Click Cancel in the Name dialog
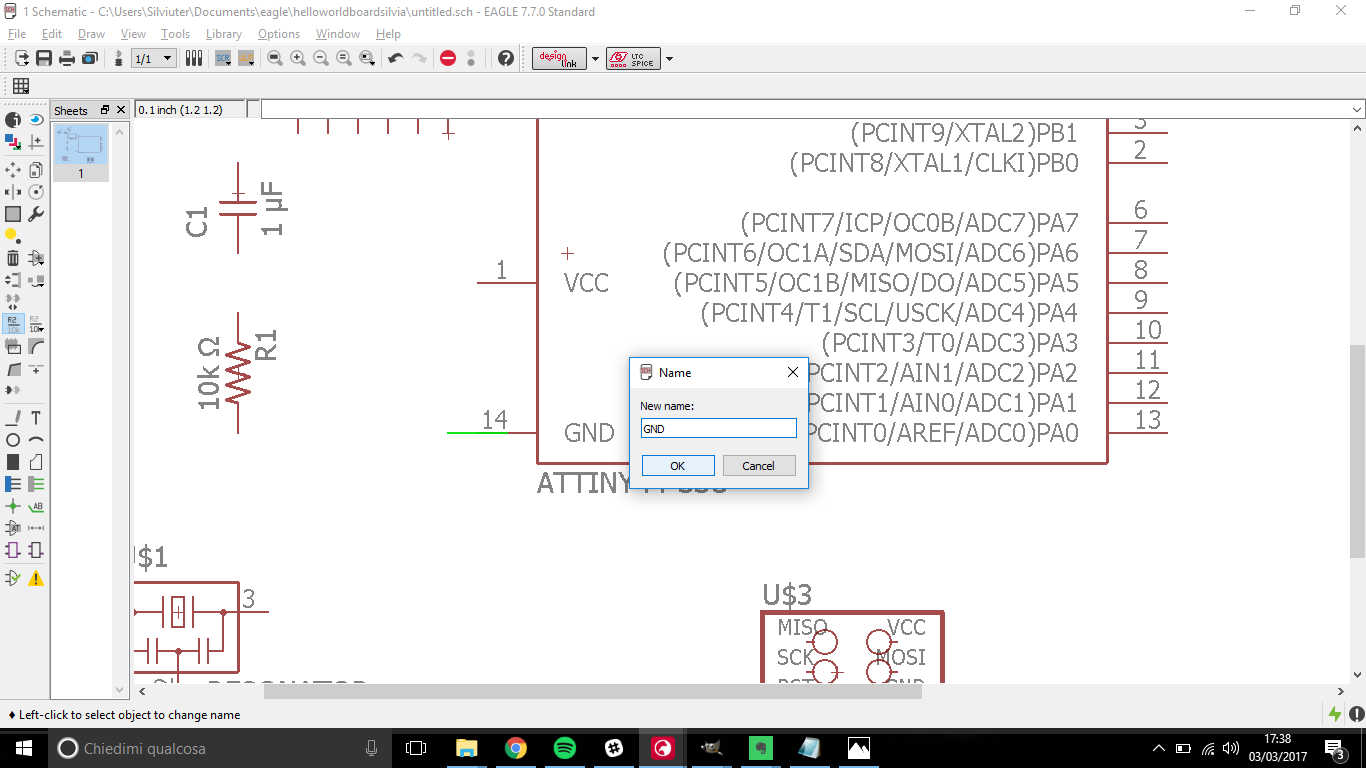Viewport: 1366px width, 768px height. [758, 465]
